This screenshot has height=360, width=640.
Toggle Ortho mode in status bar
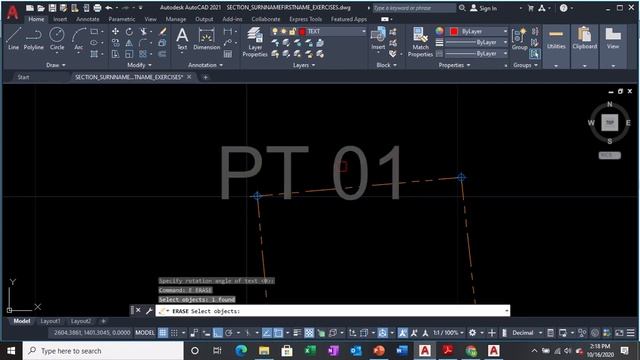pos(218,333)
